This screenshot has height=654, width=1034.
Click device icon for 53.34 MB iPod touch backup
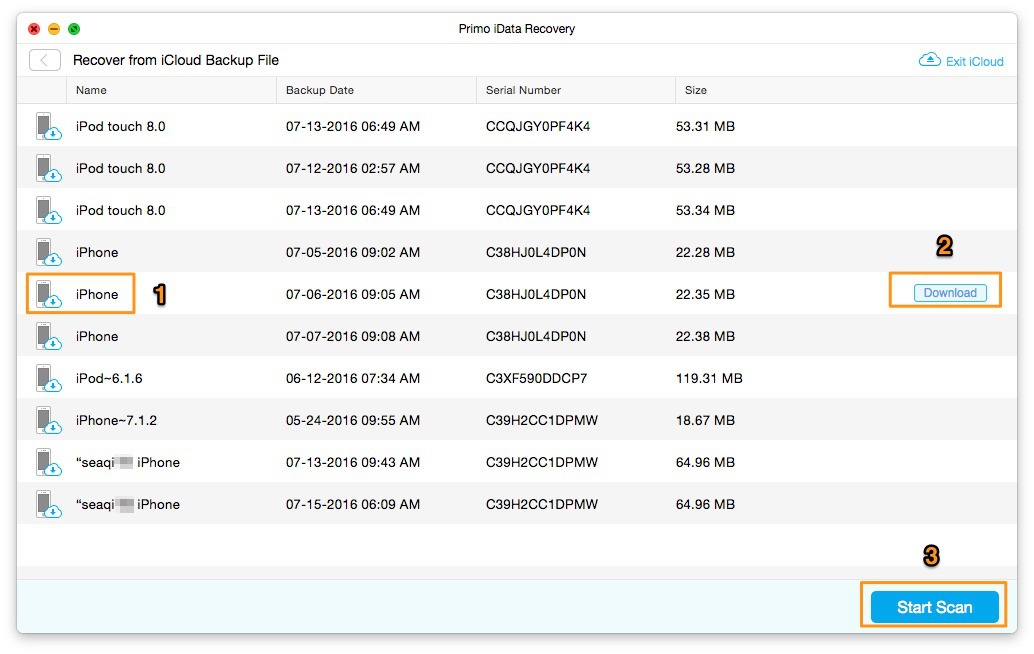[x=48, y=211]
